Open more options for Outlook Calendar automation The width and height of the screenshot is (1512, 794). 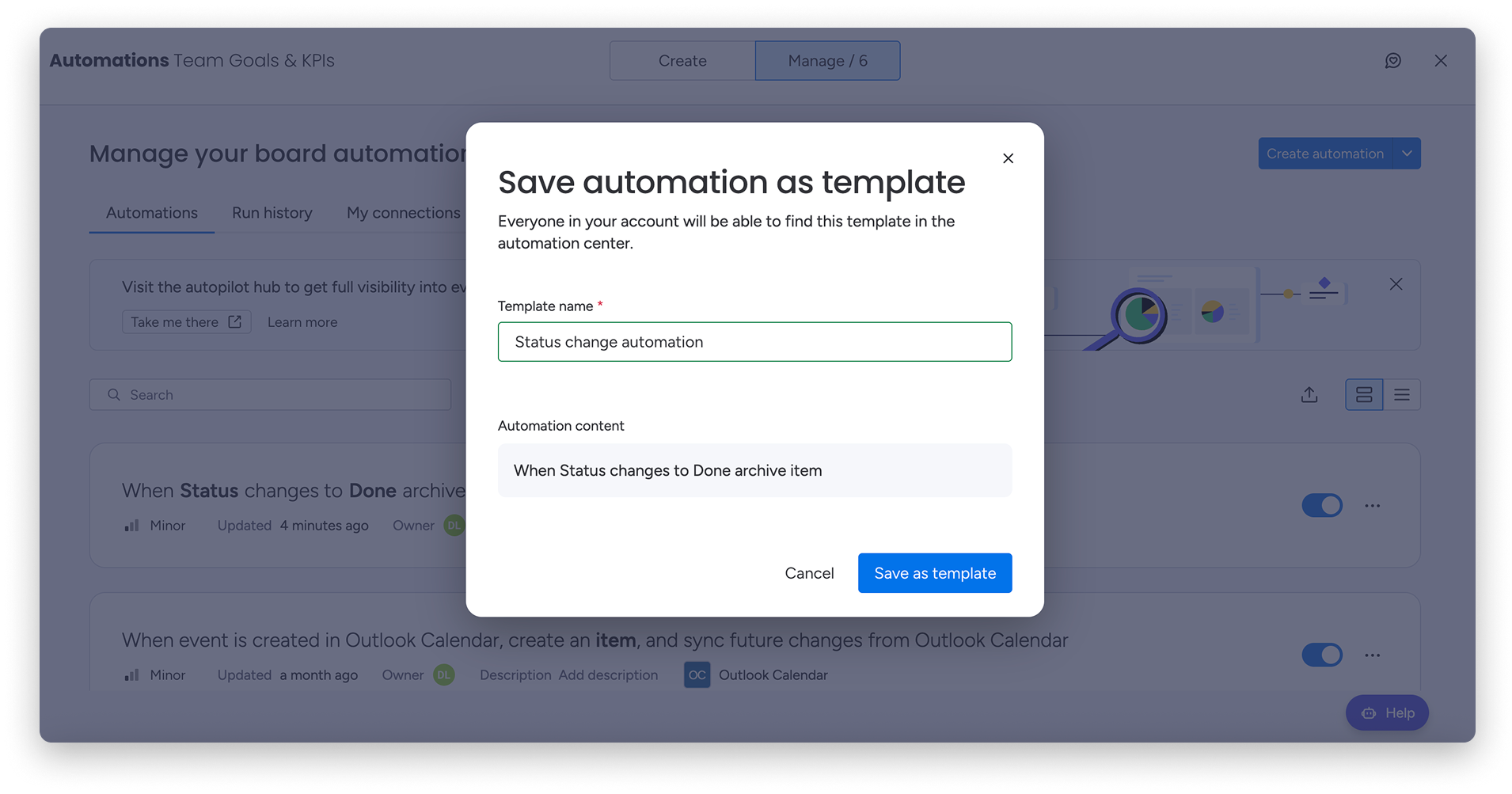[x=1372, y=655]
